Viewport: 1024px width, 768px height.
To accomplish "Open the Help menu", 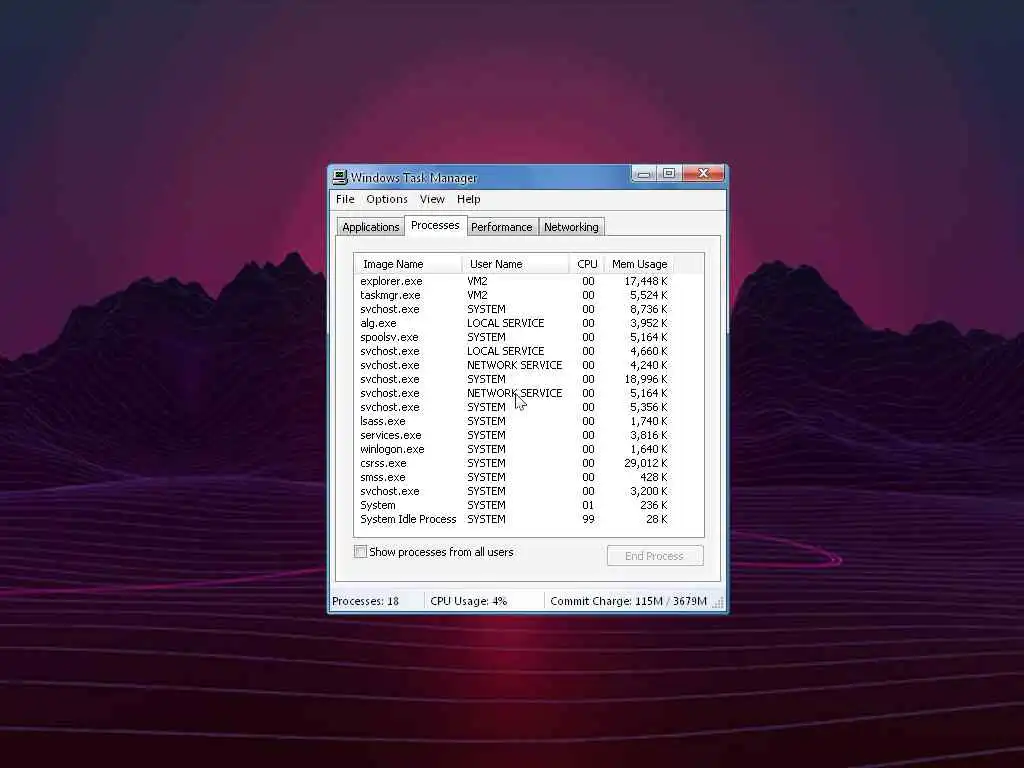I will 468,199.
